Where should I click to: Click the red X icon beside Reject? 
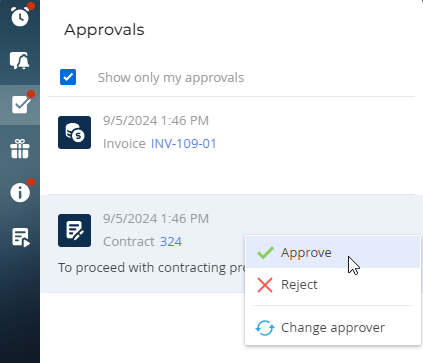point(265,285)
